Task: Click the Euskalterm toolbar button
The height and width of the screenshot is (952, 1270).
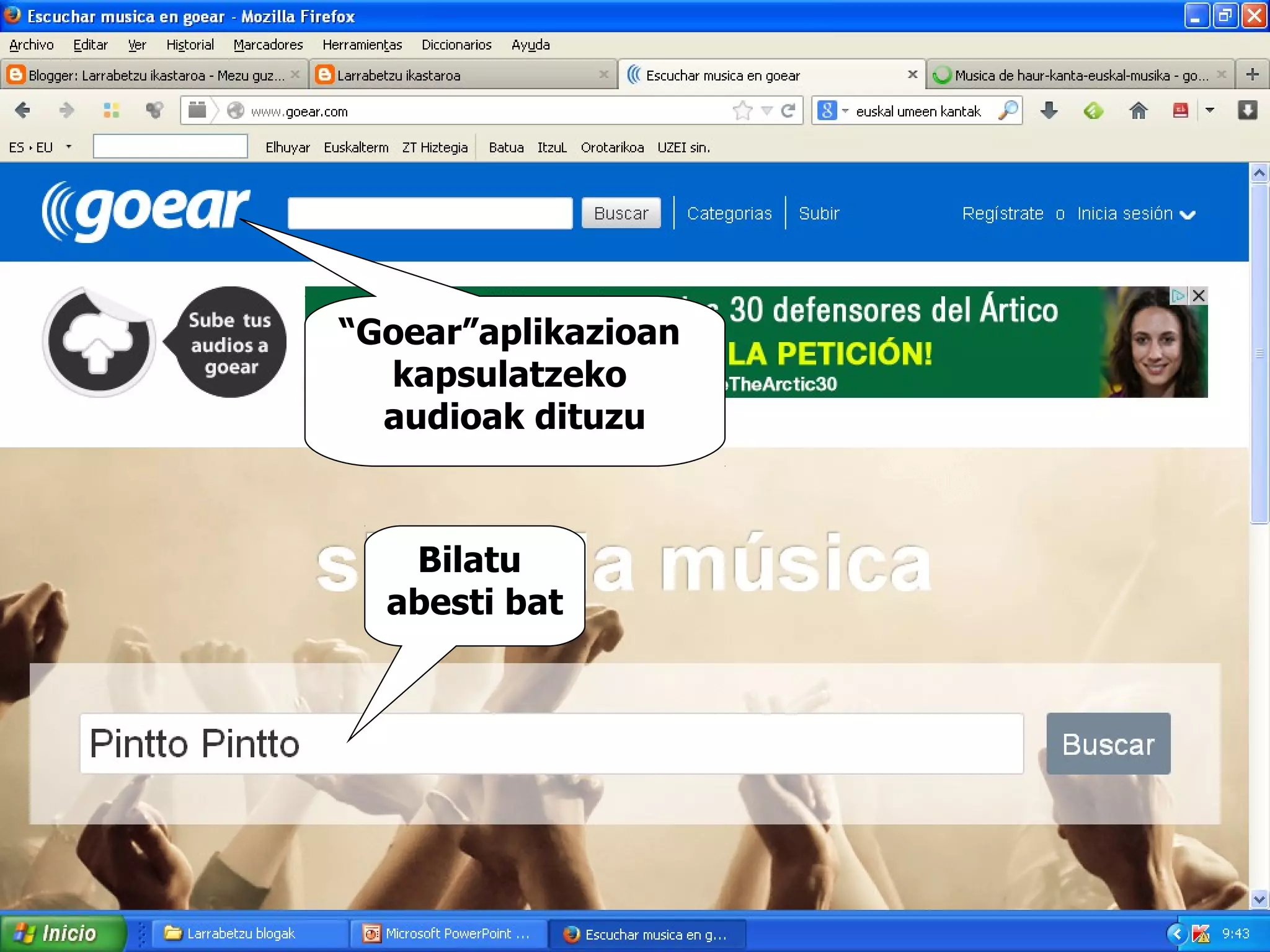Action: 356,148
